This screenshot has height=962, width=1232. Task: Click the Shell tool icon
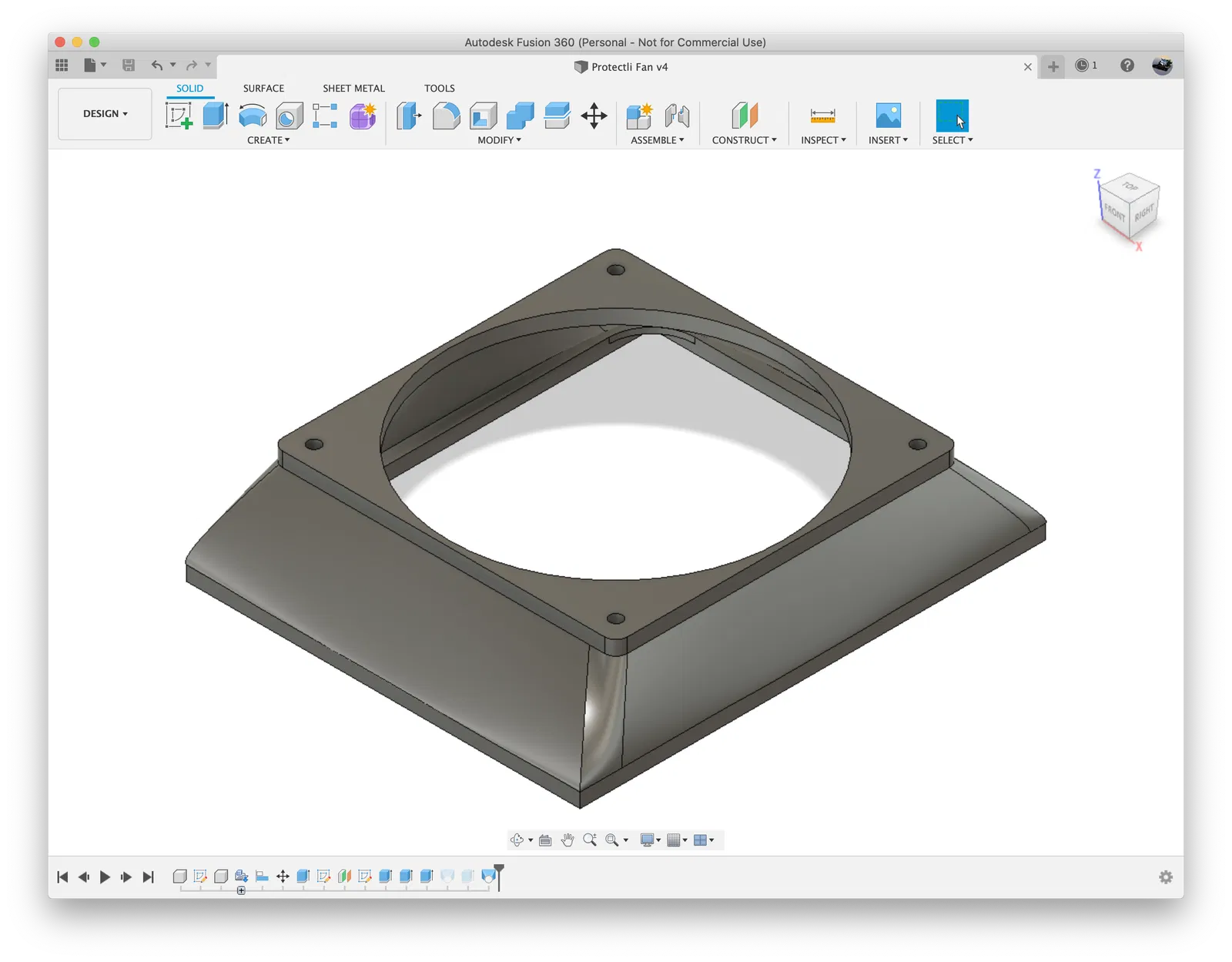pos(483,116)
